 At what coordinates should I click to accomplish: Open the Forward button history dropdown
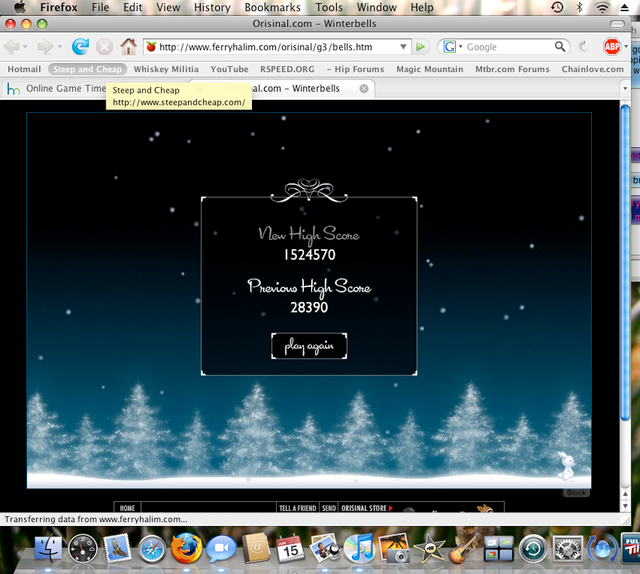pyautogui.click(x=60, y=47)
